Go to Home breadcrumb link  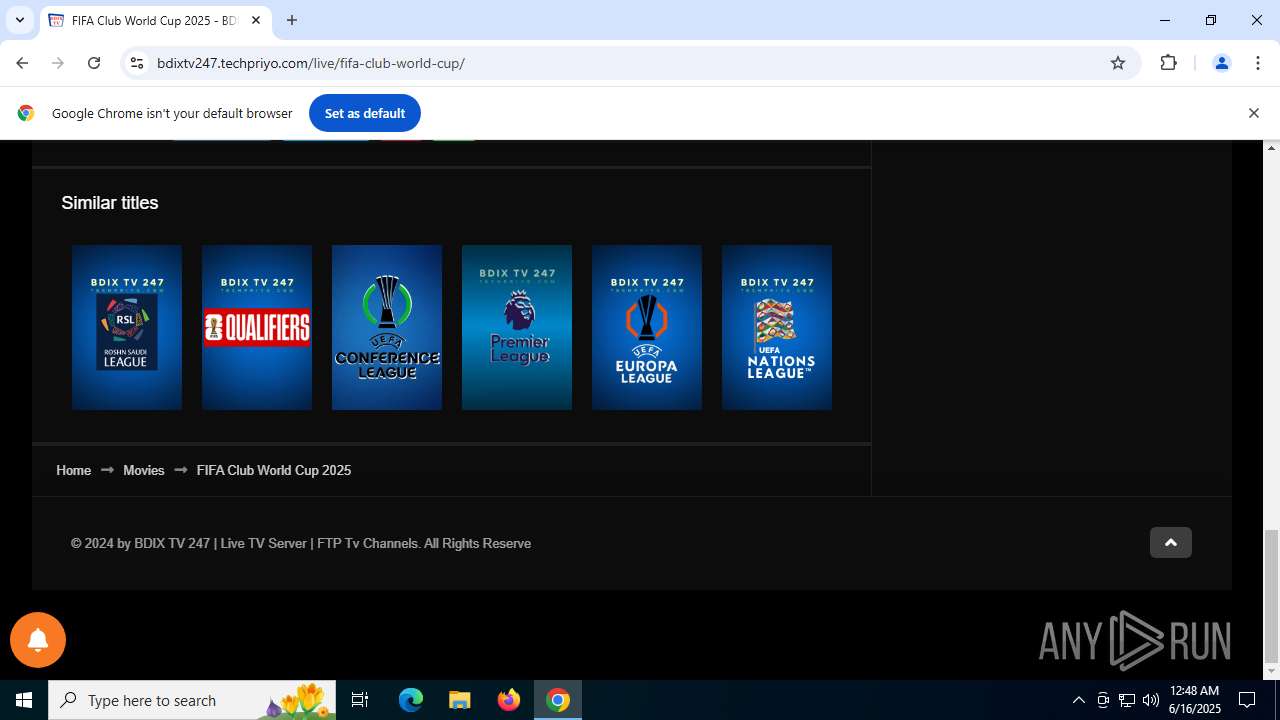coord(73,470)
